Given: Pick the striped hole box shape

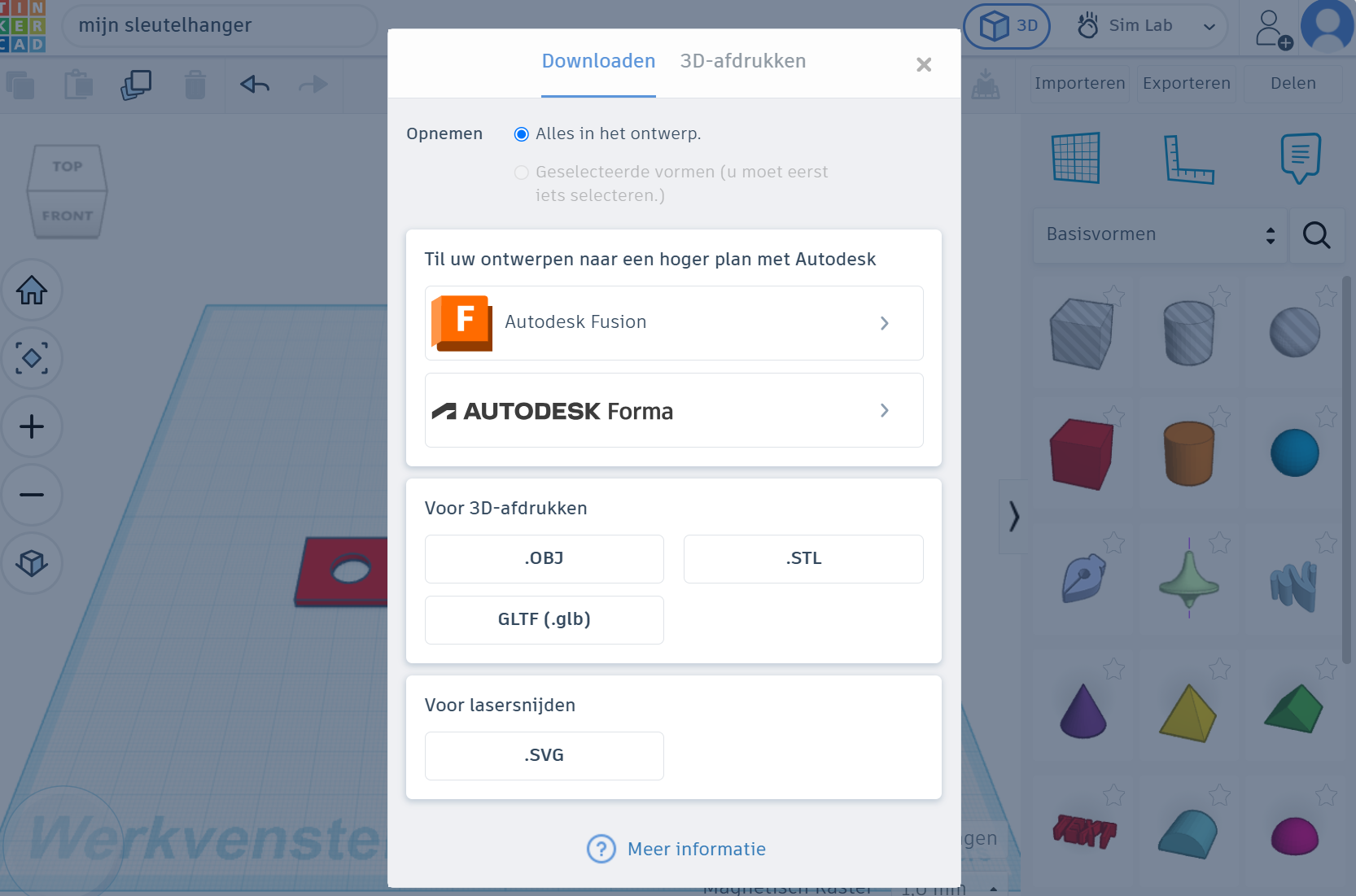Looking at the screenshot, I should click(1082, 334).
